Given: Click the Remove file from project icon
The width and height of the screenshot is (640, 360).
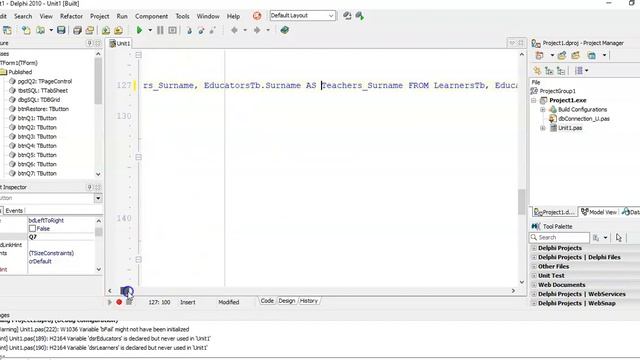Looking at the screenshot, I should pyautogui.click(x=118, y=30).
